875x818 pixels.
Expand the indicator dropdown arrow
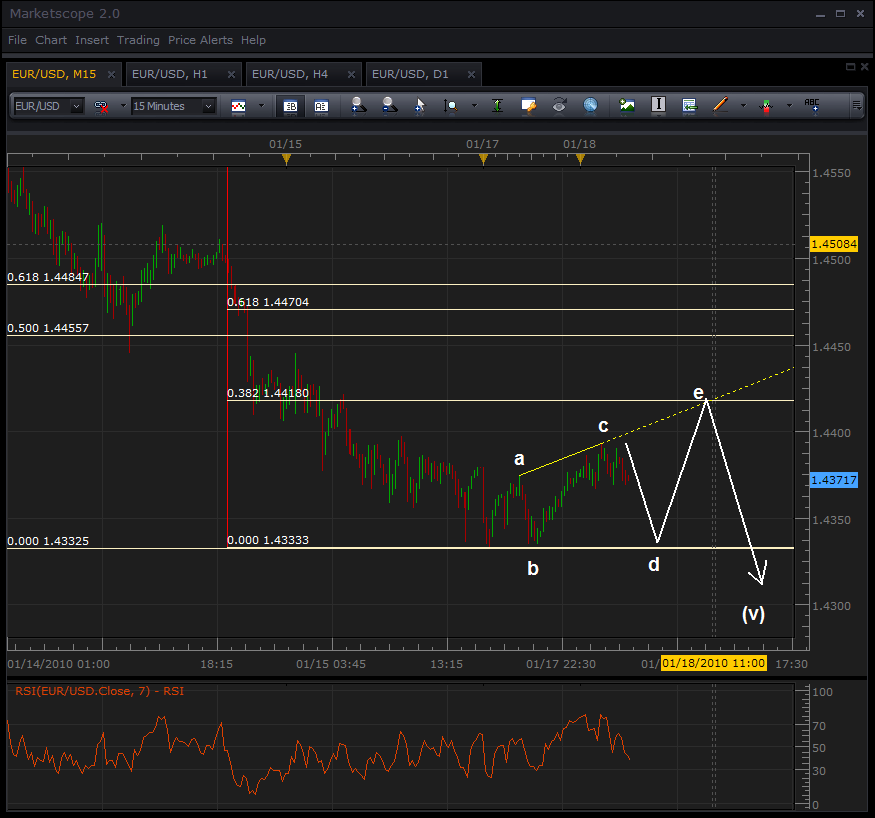point(789,105)
